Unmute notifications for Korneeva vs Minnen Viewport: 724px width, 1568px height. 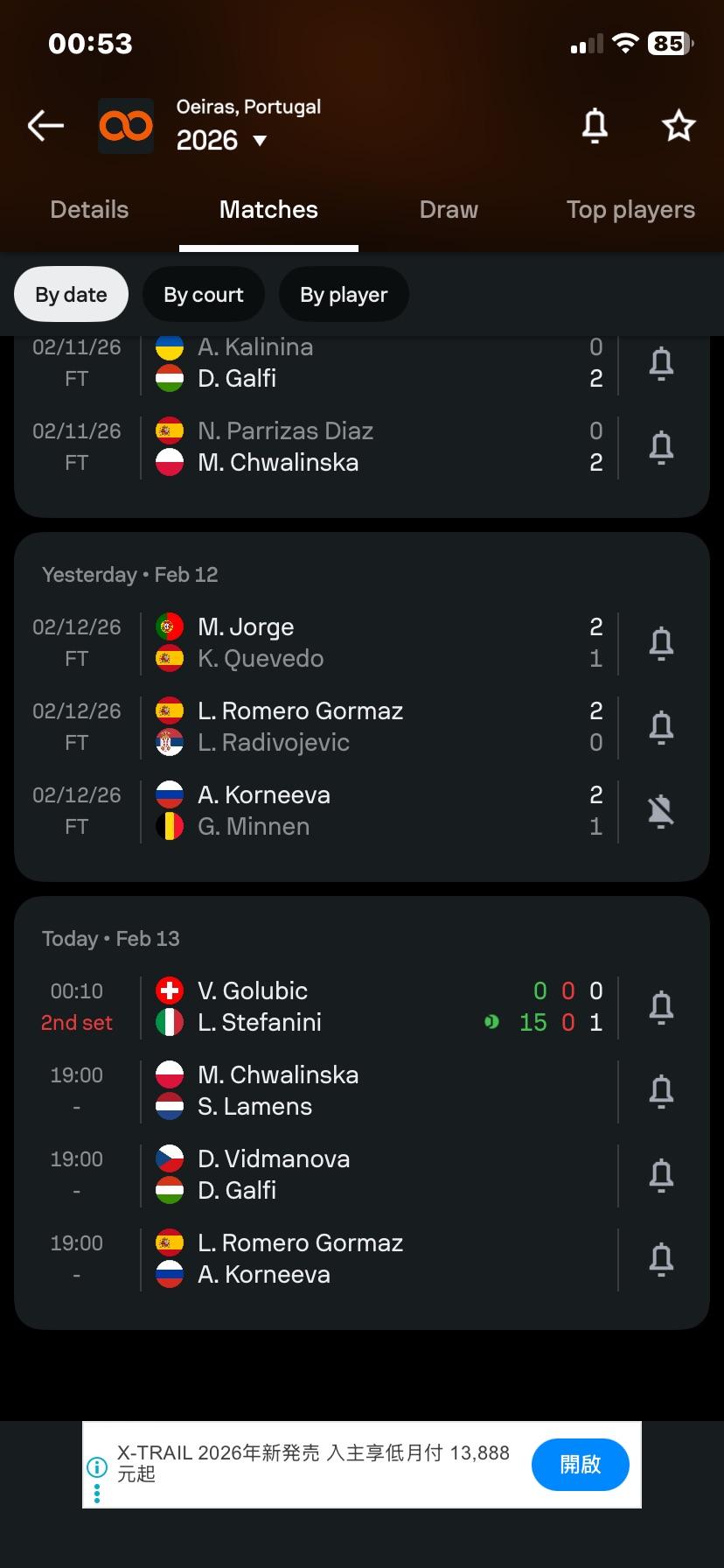coord(661,811)
